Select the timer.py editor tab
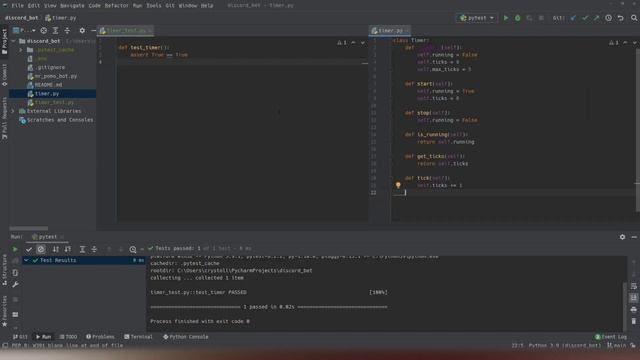The width and height of the screenshot is (640, 360). pyautogui.click(x=390, y=31)
